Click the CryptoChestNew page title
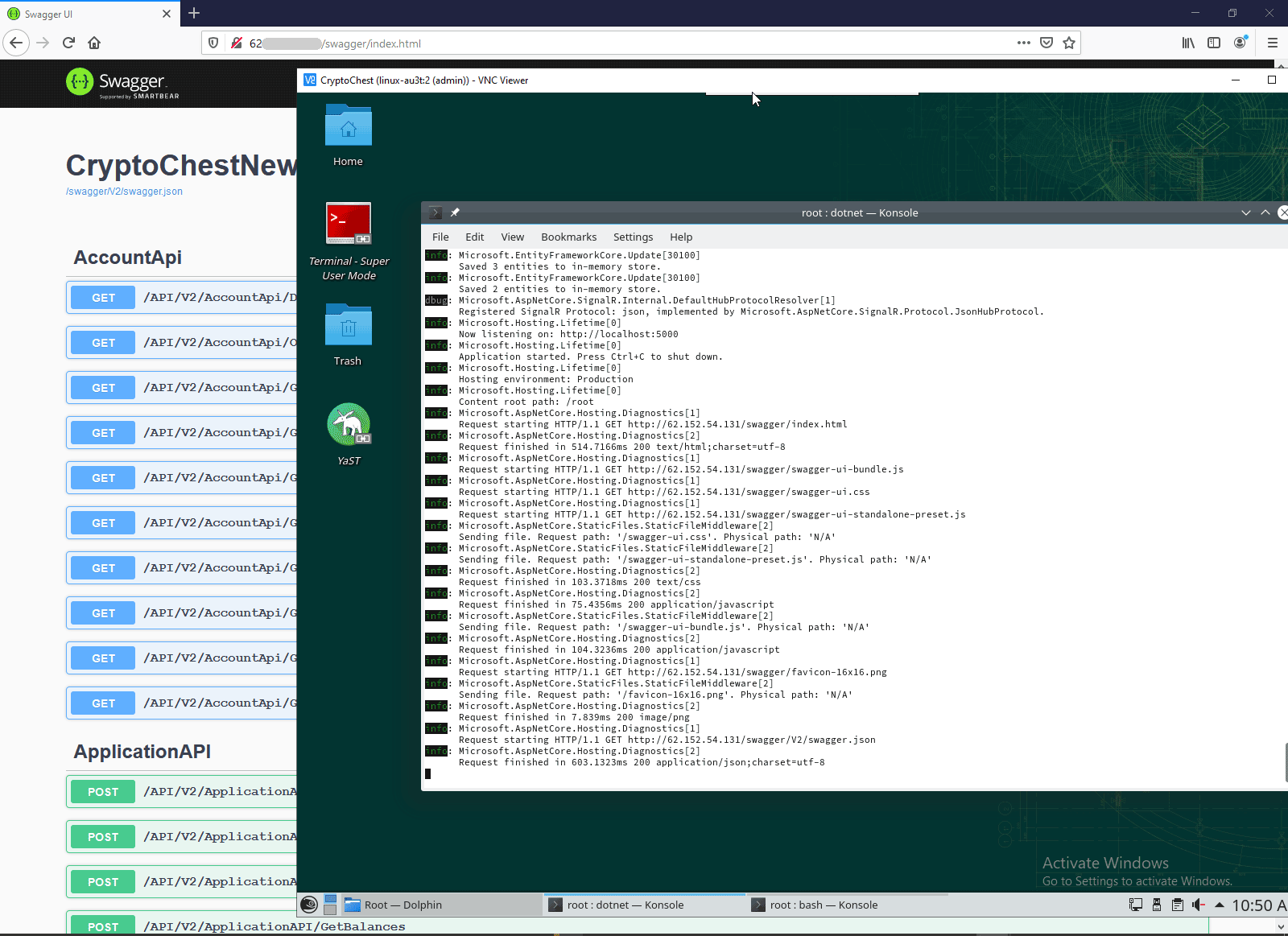The image size is (1288, 936). point(181,165)
